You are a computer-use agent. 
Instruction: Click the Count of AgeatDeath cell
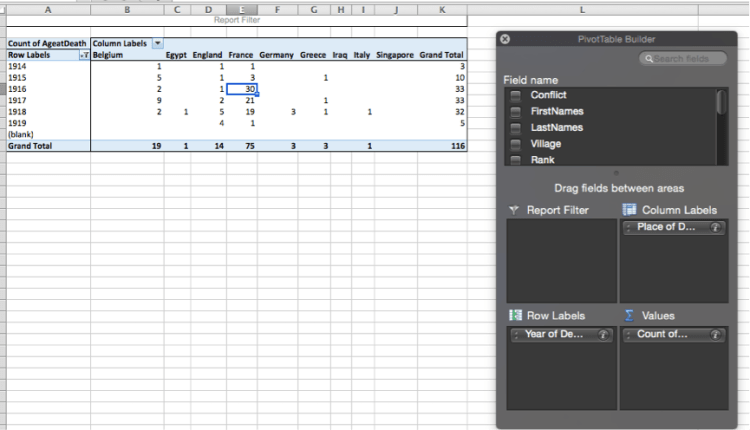(x=47, y=44)
